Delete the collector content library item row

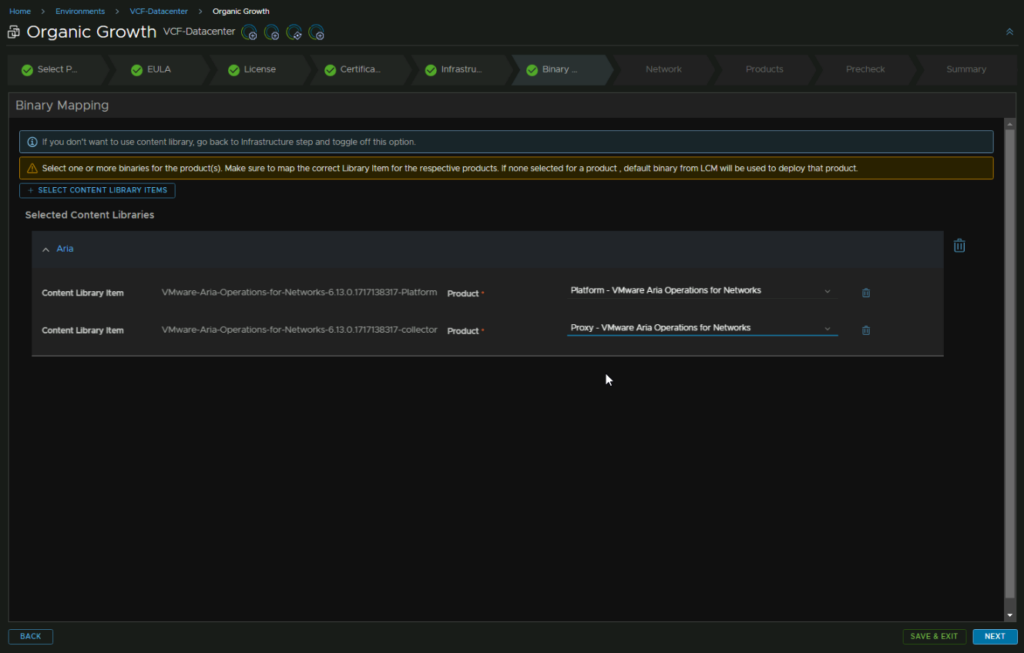(x=866, y=330)
